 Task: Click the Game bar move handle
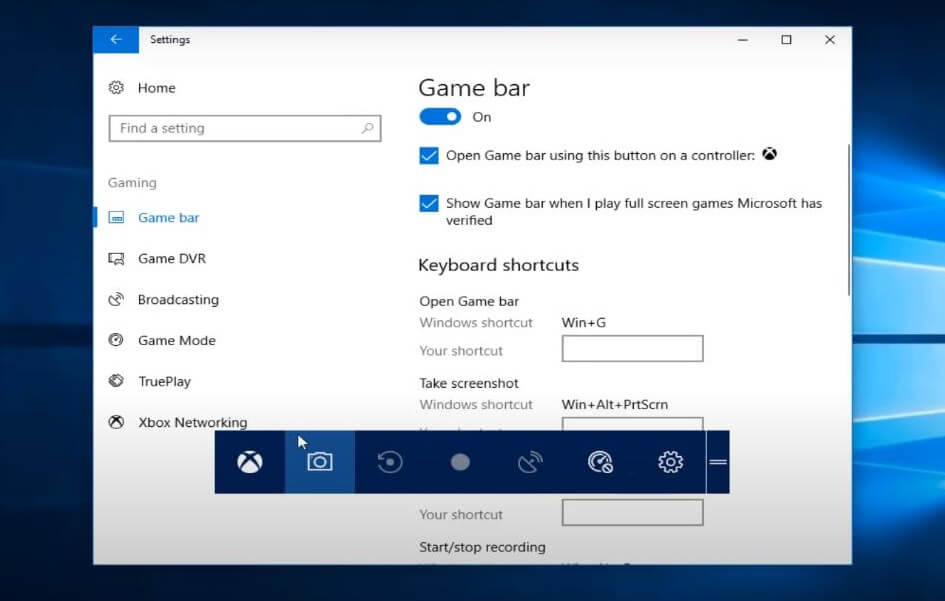718,462
